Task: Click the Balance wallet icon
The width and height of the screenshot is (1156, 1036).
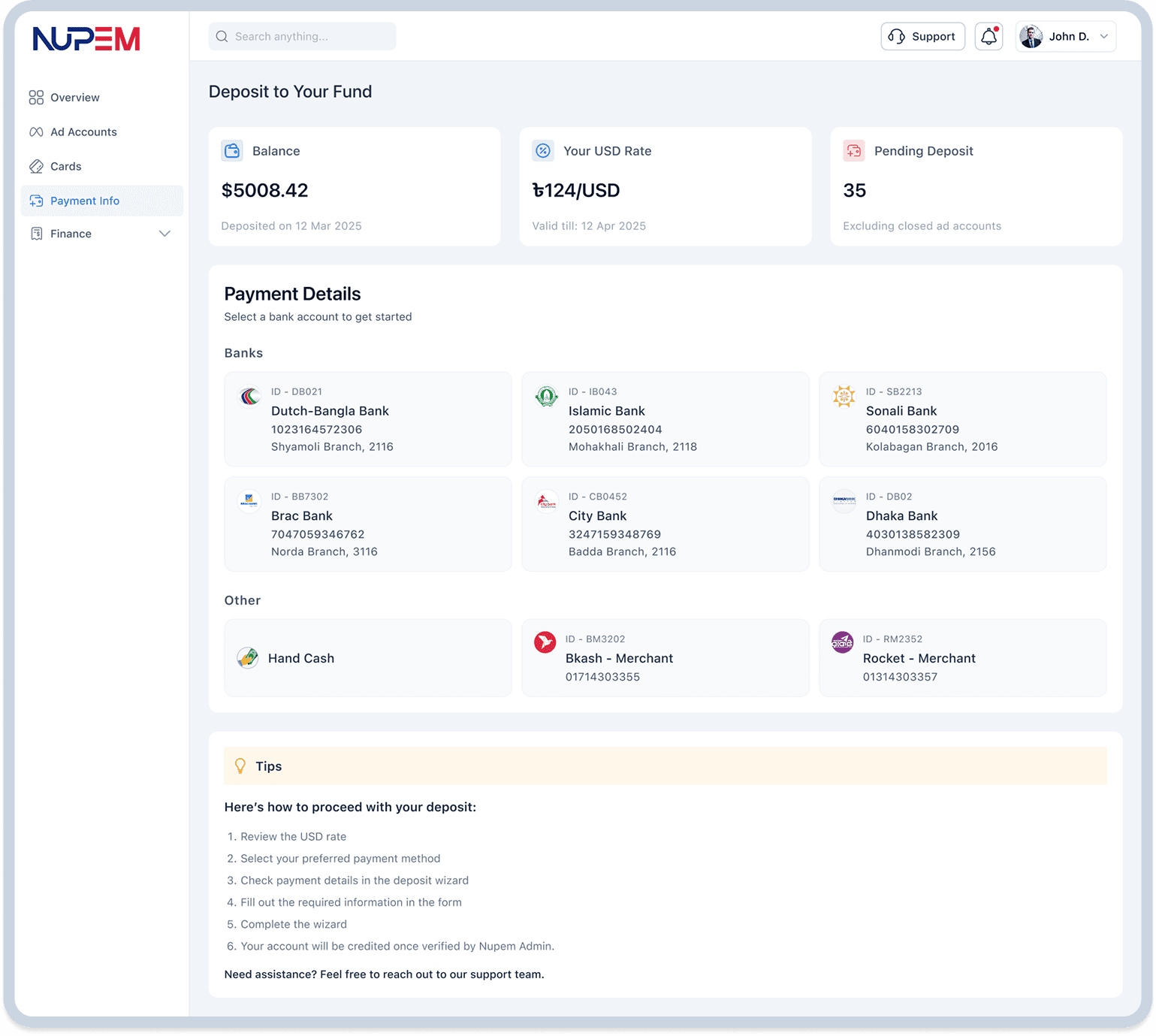Action: [232, 151]
